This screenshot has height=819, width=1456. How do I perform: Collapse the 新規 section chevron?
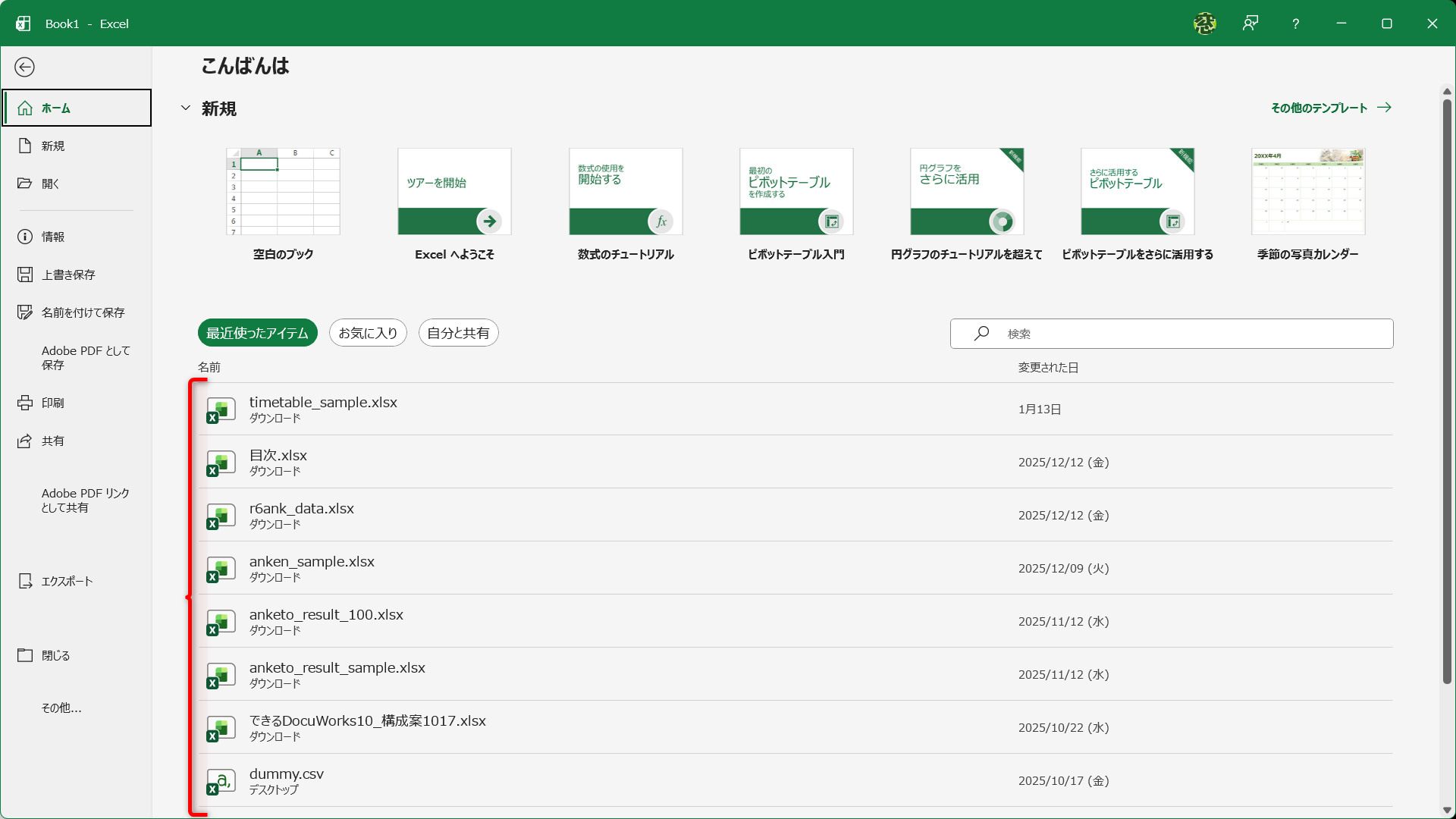(x=186, y=108)
